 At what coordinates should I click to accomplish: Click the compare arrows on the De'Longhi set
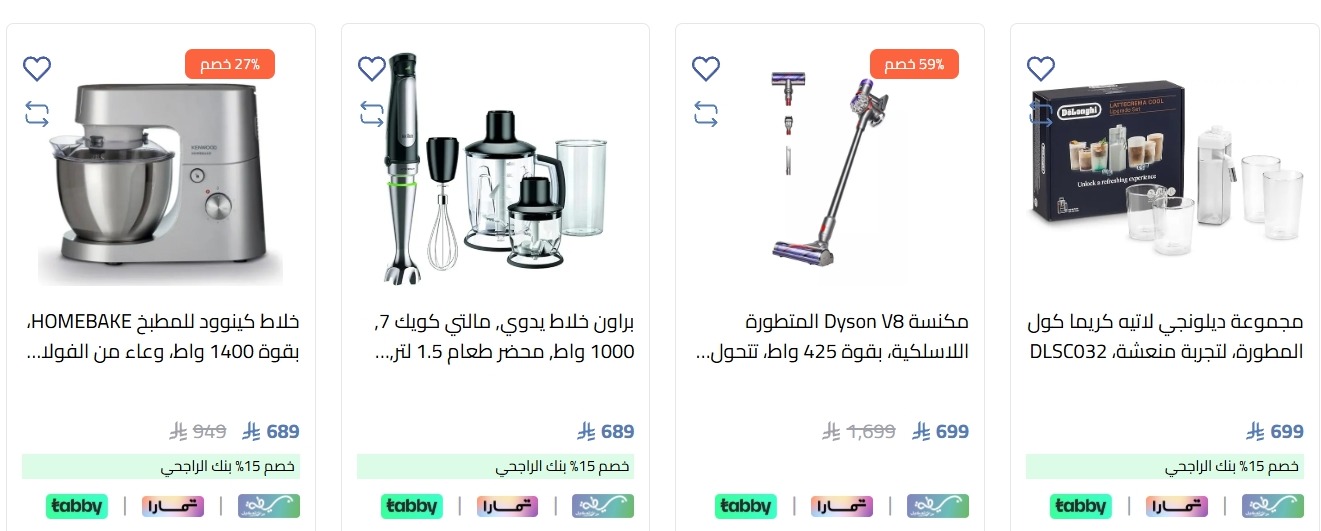pos(1041,114)
